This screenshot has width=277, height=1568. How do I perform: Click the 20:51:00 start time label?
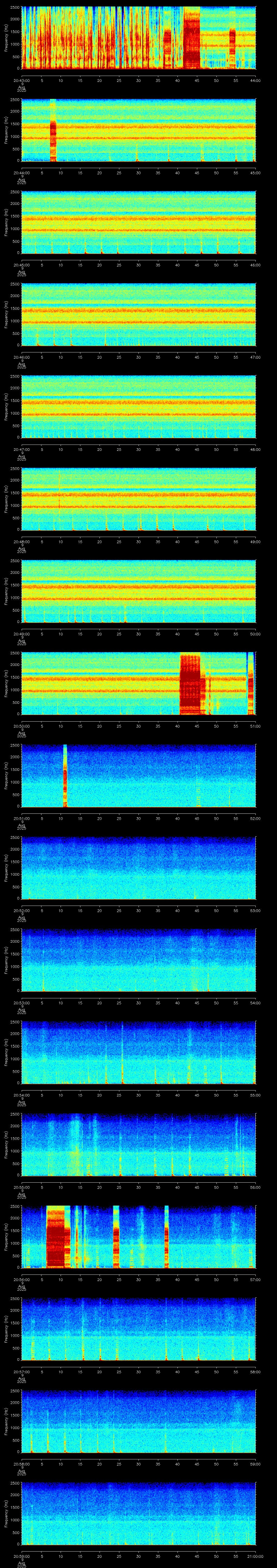(x=22, y=818)
